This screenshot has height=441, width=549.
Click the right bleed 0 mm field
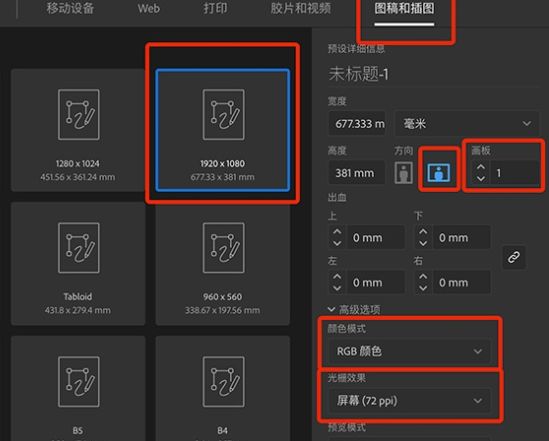pos(462,282)
